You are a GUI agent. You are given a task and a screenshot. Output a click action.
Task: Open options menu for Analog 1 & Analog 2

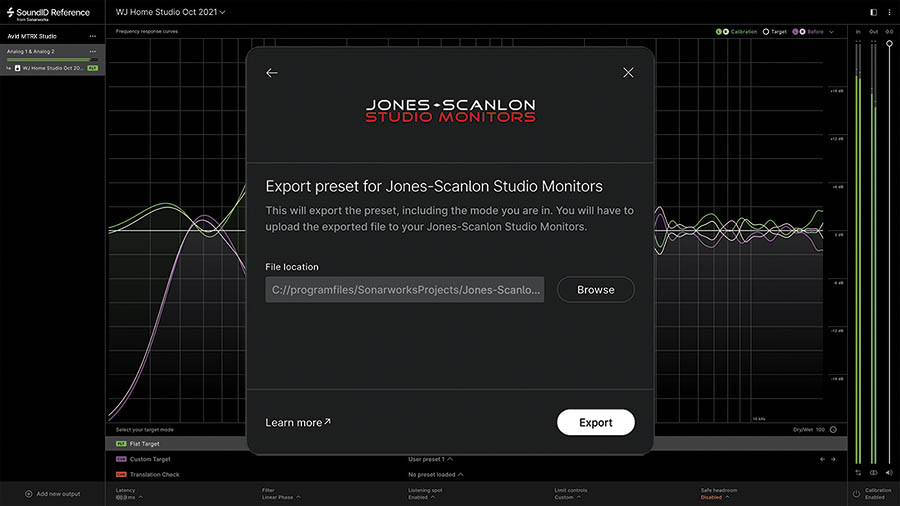pos(92,51)
